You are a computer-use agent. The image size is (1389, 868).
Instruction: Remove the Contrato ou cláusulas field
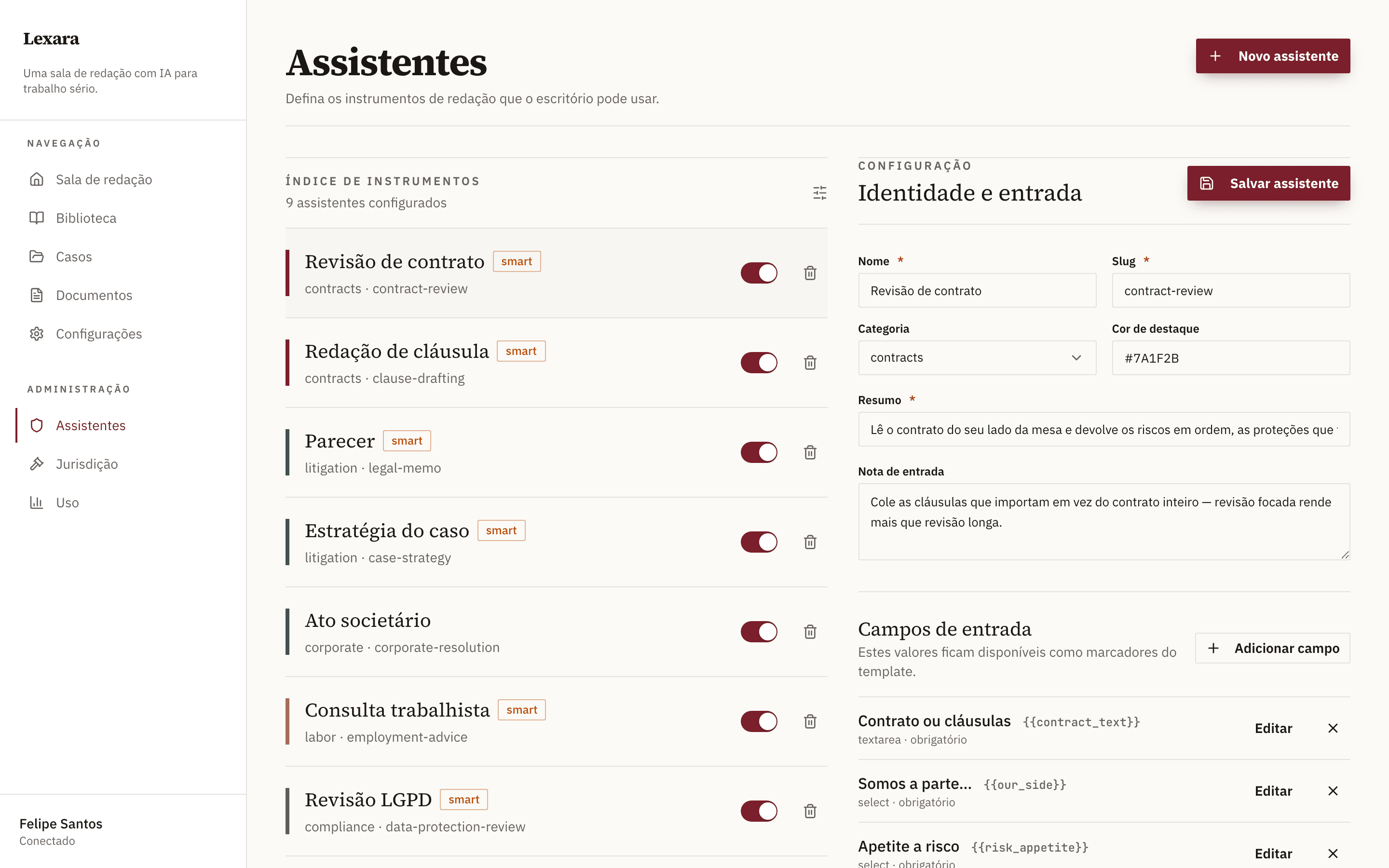(1333, 729)
